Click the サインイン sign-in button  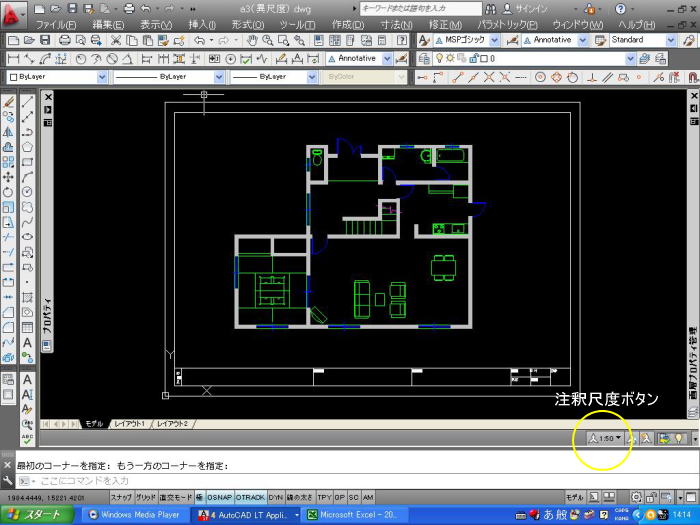pyautogui.click(x=525, y=8)
